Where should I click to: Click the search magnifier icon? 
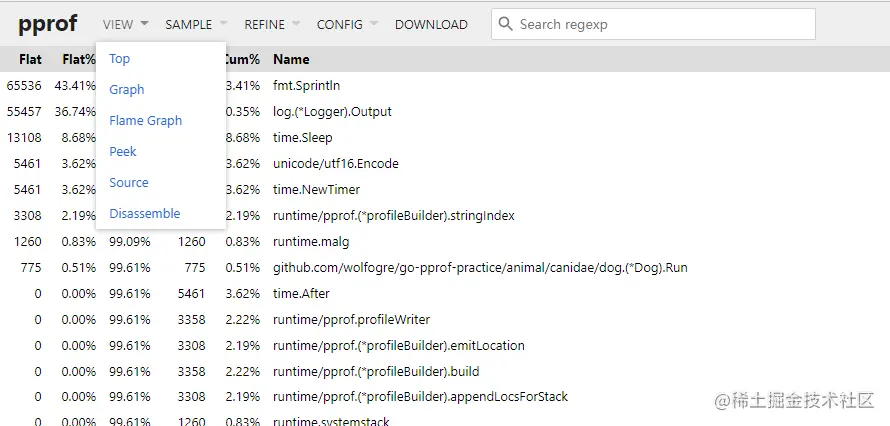(506, 24)
